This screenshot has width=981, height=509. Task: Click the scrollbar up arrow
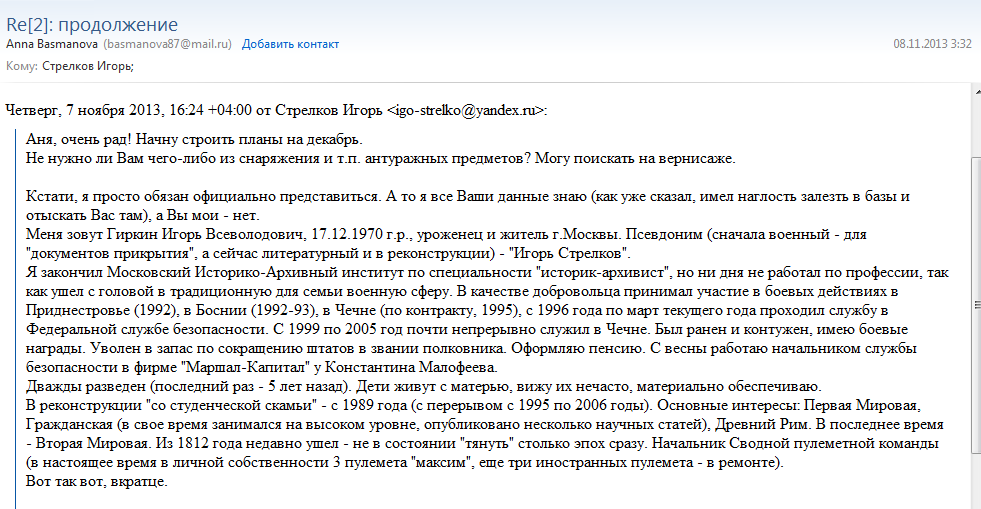point(977,92)
